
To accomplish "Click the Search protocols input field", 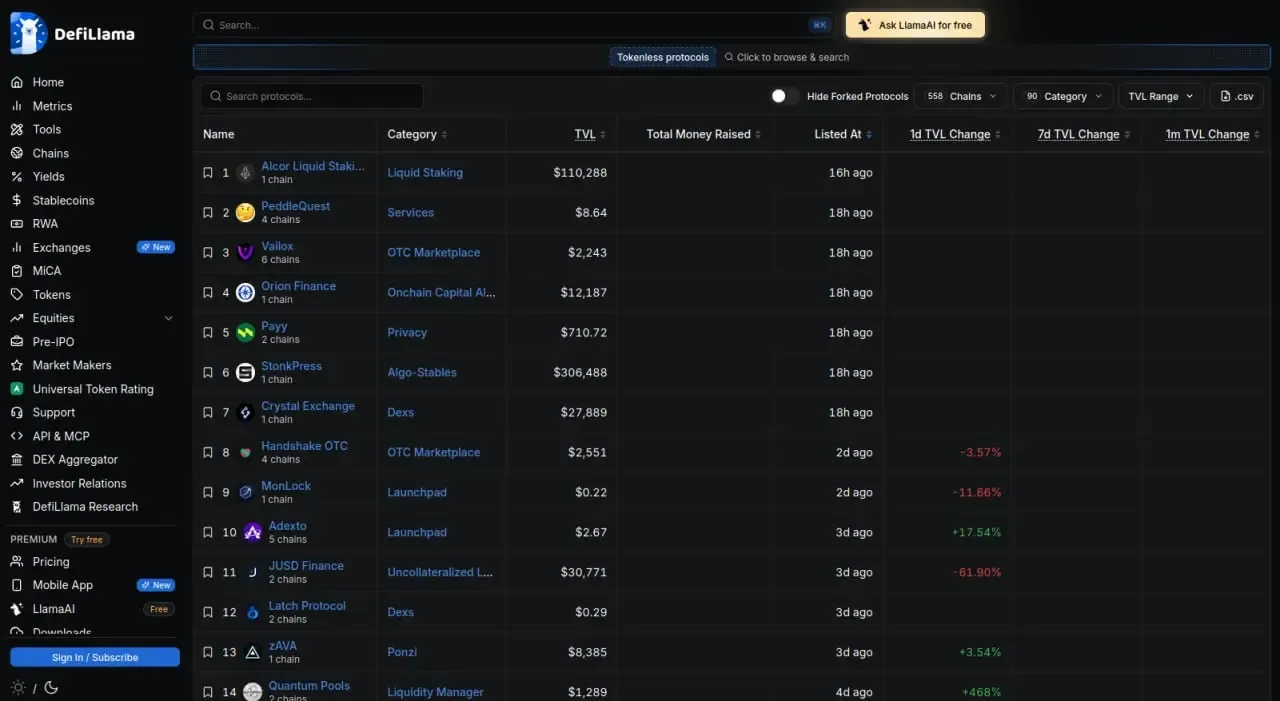I will point(312,96).
